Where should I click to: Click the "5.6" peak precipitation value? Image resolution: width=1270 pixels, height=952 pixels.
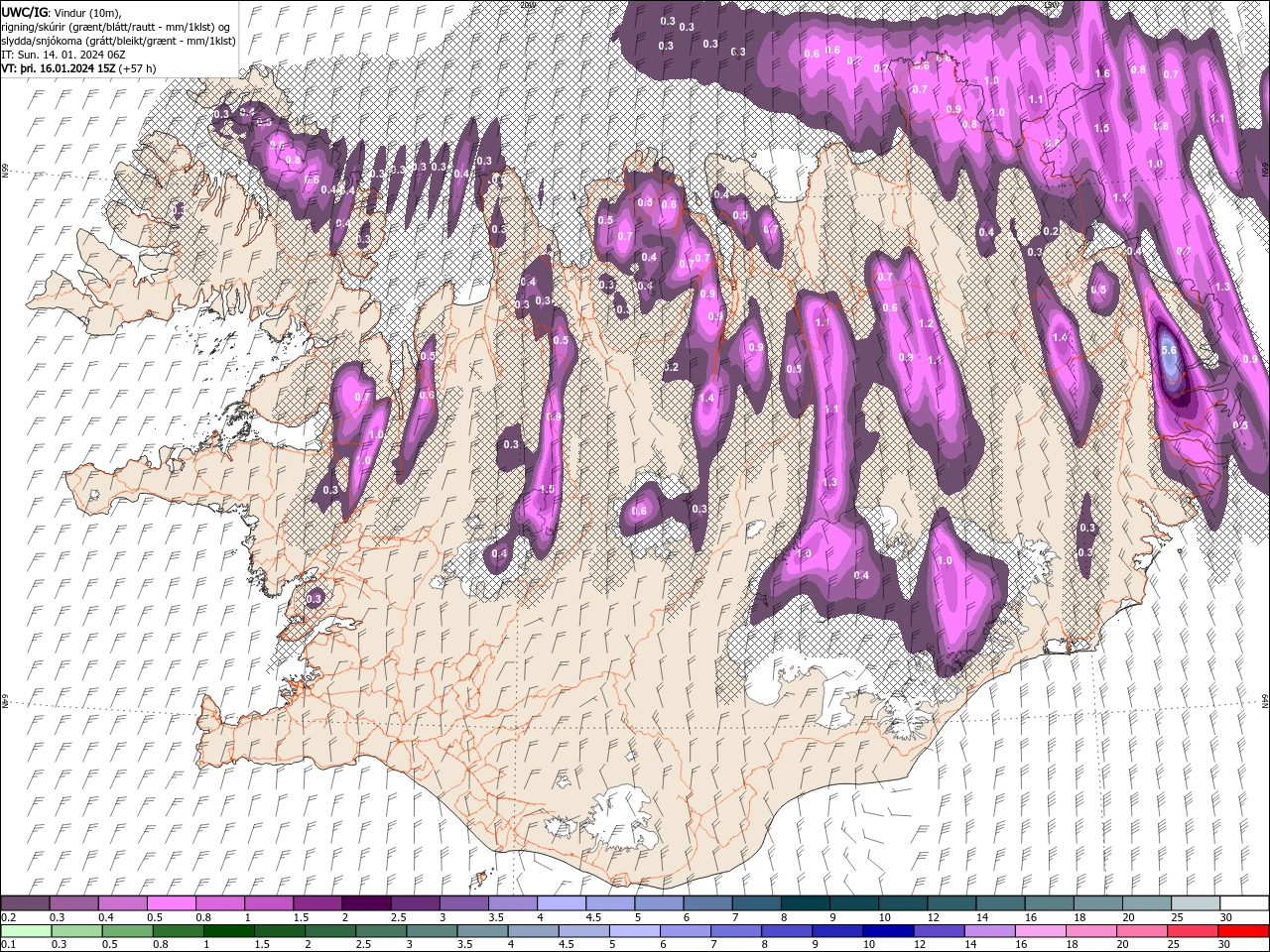click(1169, 350)
